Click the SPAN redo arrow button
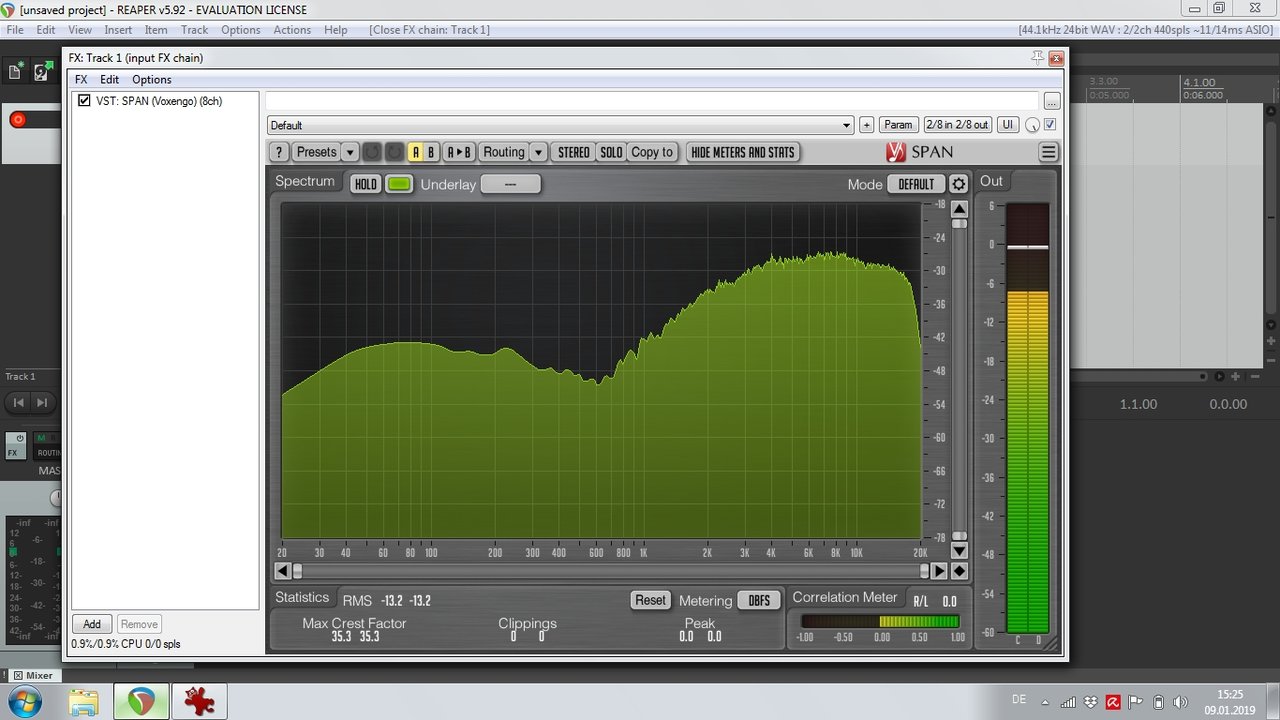Image resolution: width=1280 pixels, height=720 pixels. (395, 152)
